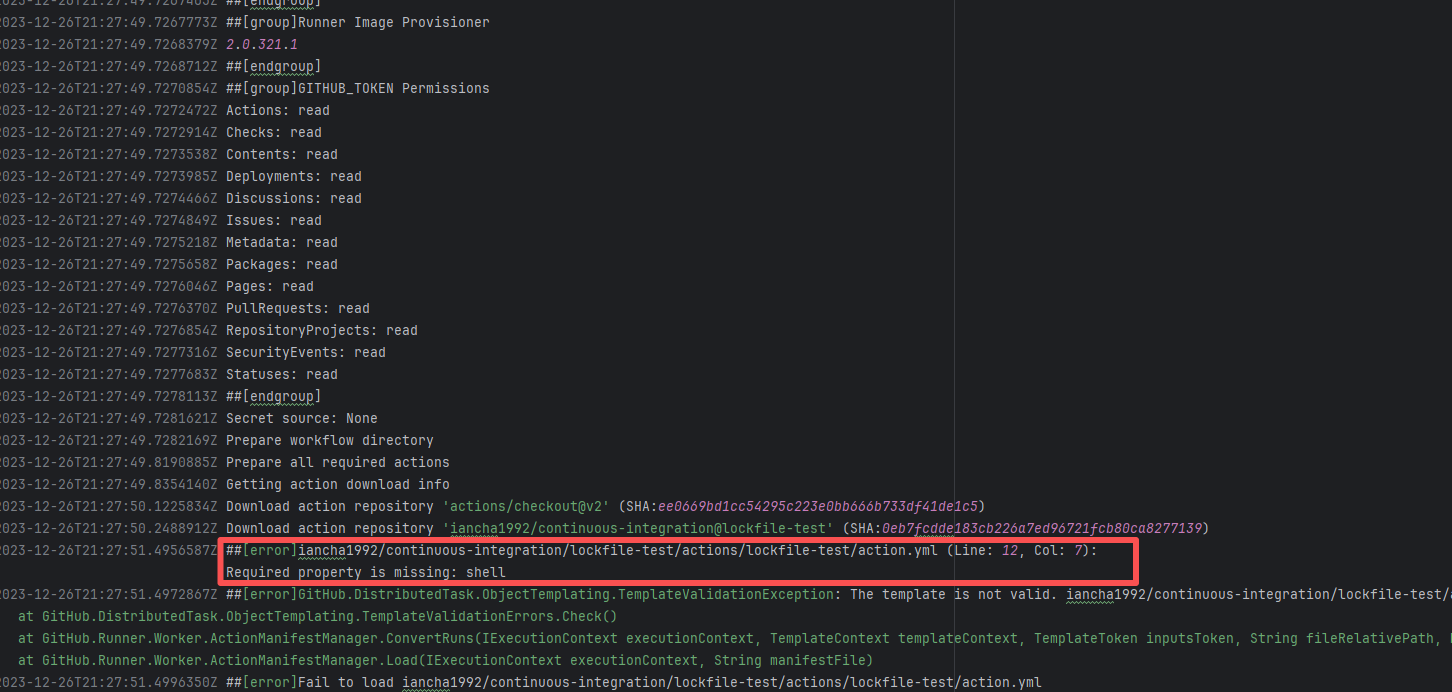Click 'Required property is missing: shell' text
The image size is (1452, 692).
point(365,572)
